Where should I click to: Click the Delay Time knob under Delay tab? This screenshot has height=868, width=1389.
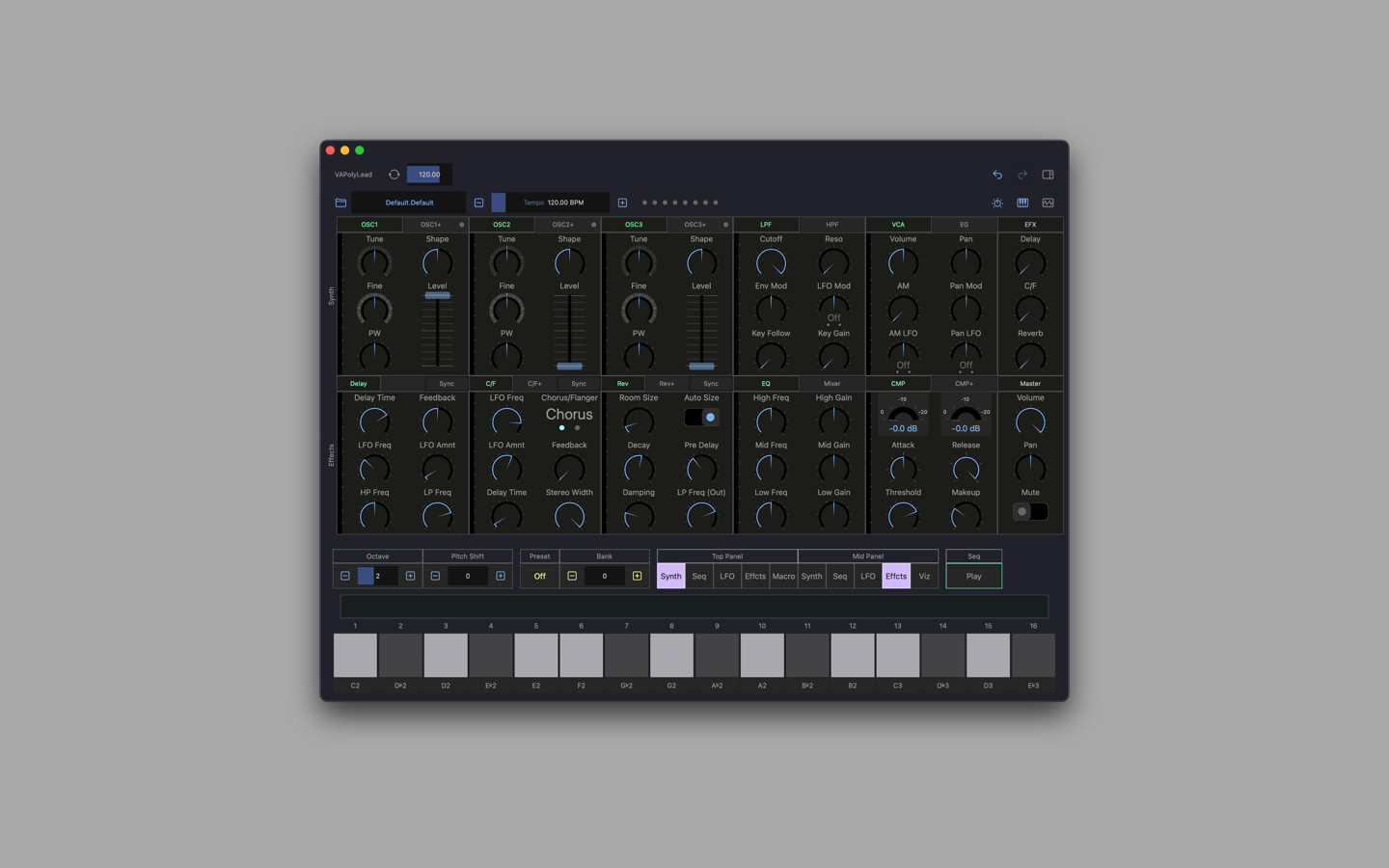[374, 421]
